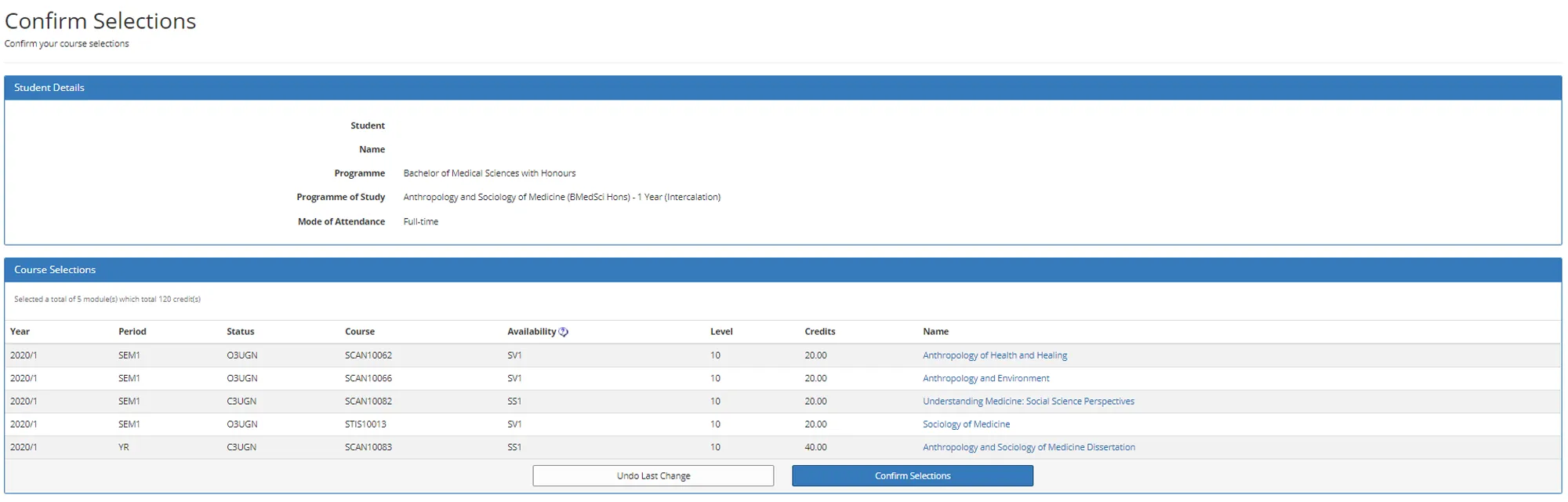The height and width of the screenshot is (502, 1568).
Task: Open Sociology of Medicine course link
Action: point(966,424)
